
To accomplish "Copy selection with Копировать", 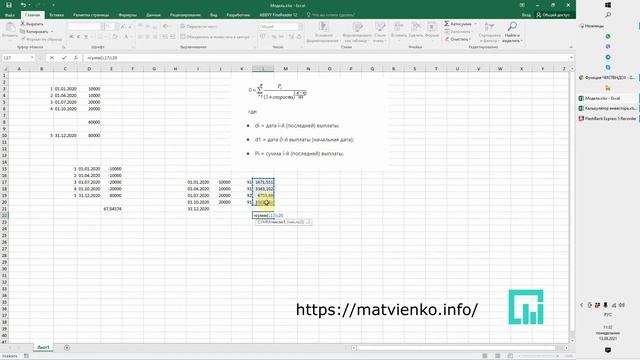I will click(x=34, y=31).
